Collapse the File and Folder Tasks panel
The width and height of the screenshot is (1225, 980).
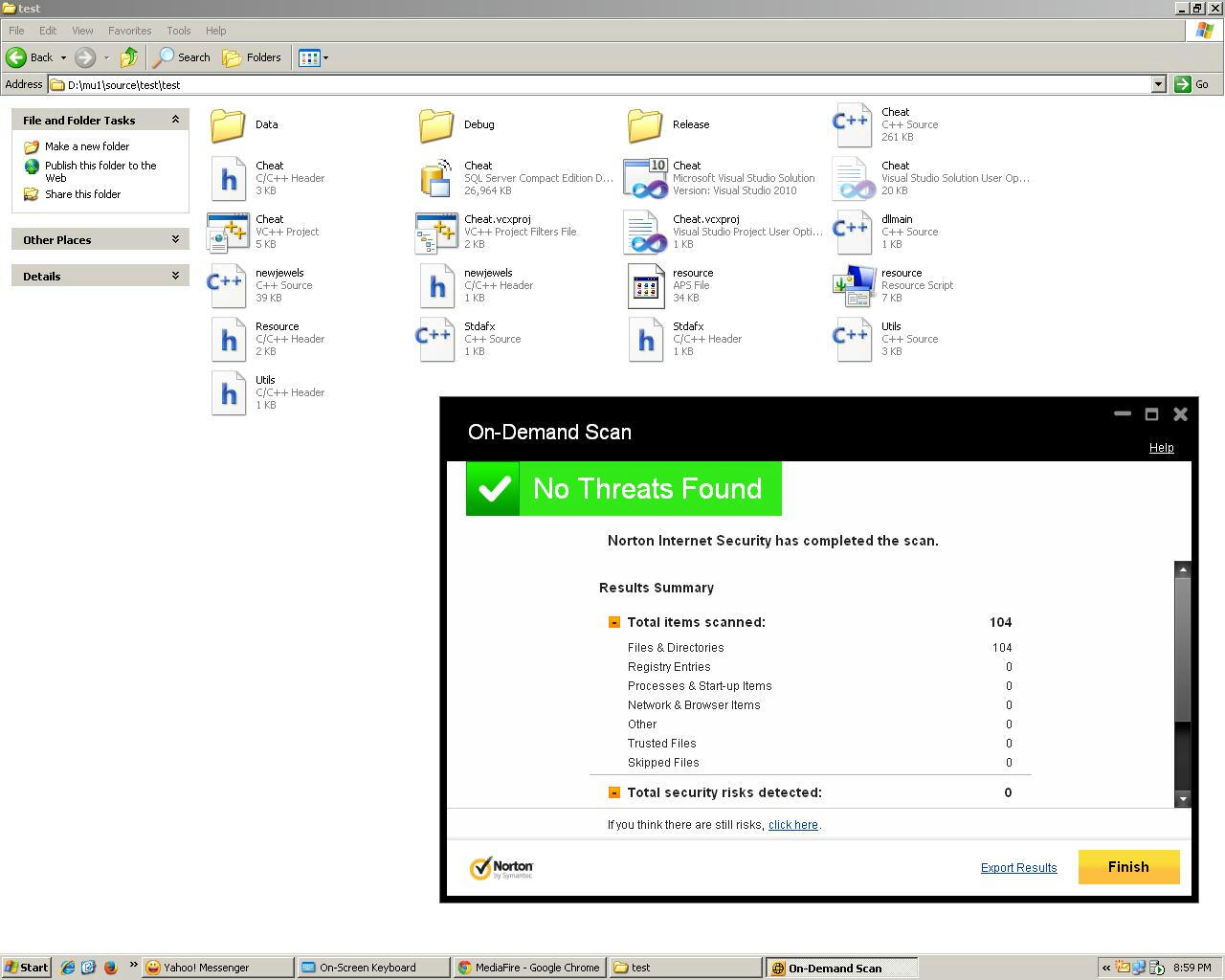[x=175, y=120]
